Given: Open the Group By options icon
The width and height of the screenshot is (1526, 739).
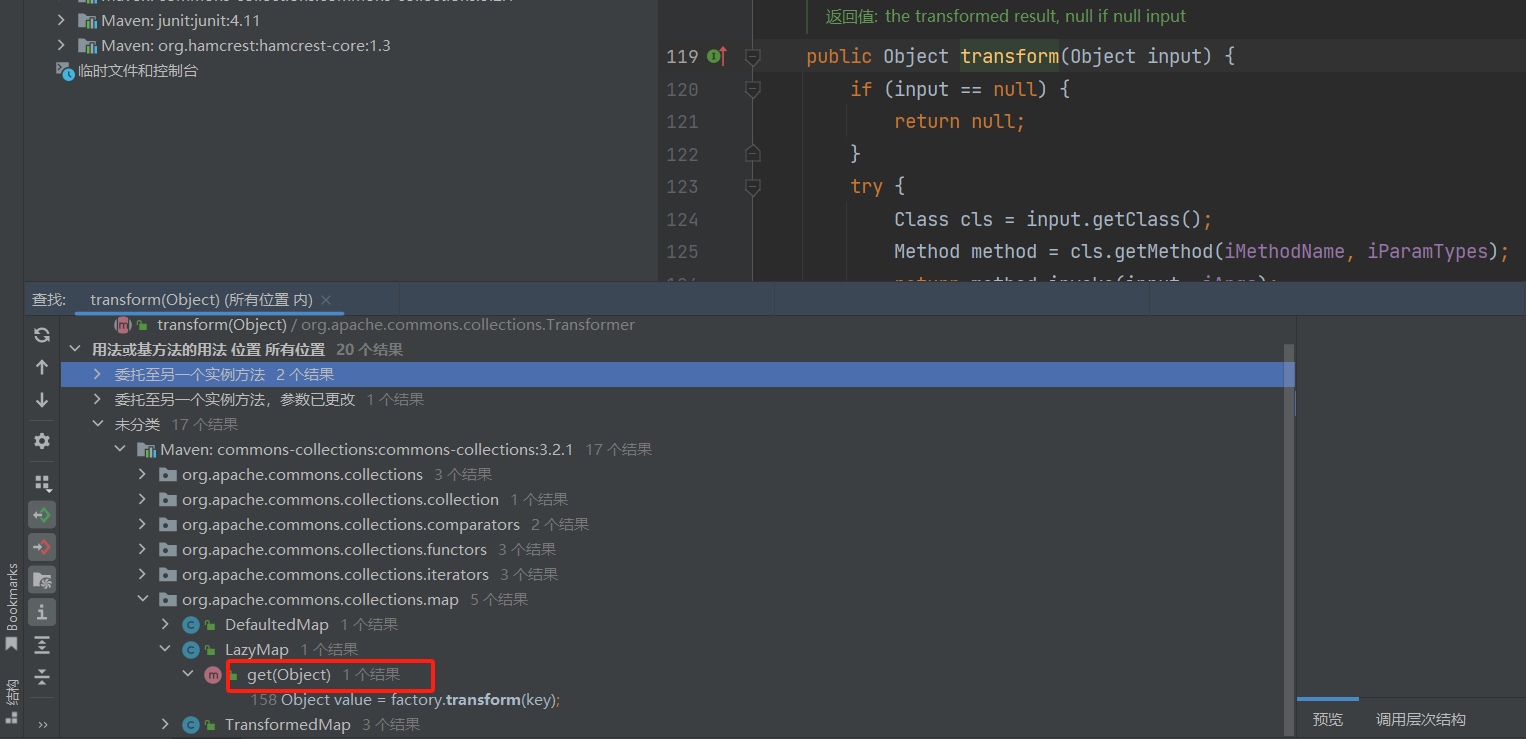Looking at the screenshot, I should coord(42,483).
